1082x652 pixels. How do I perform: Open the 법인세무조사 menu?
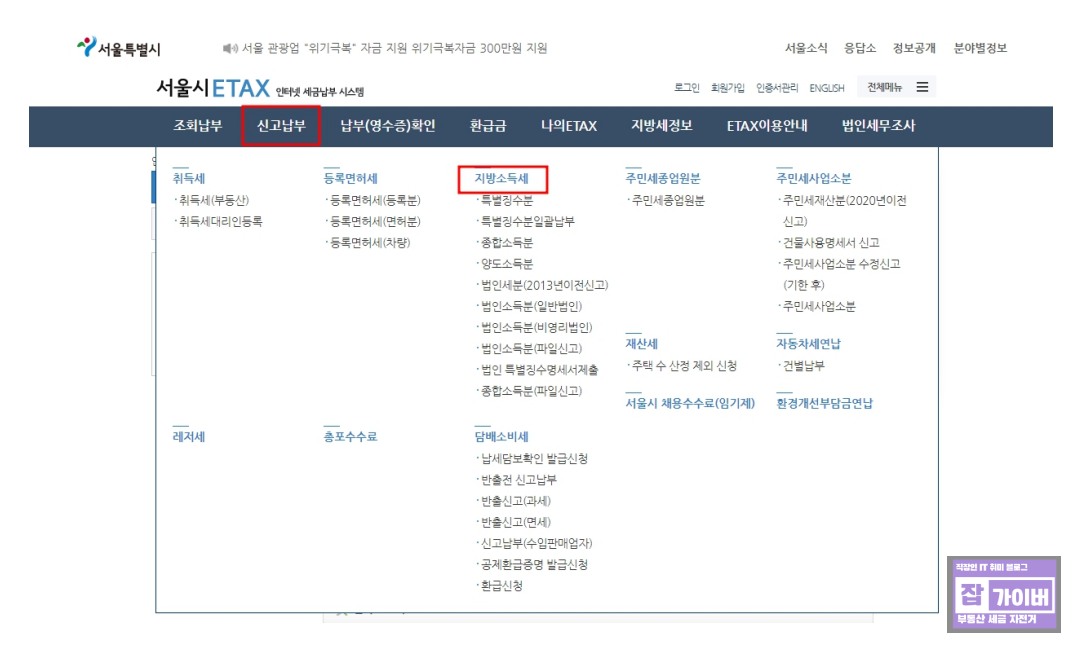click(878, 126)
